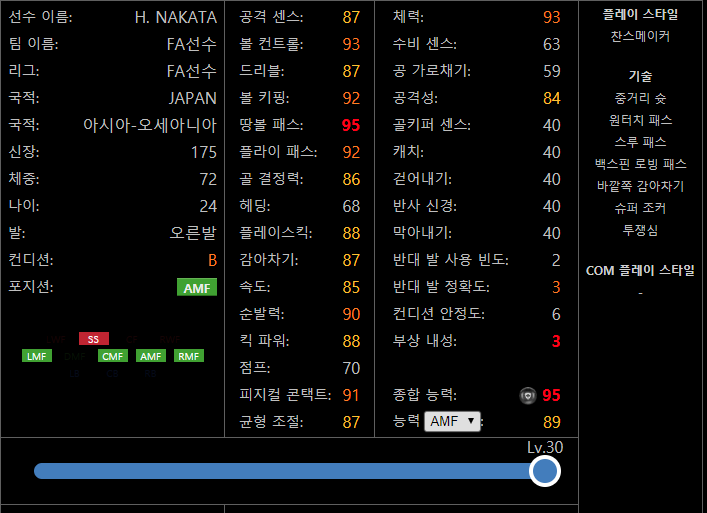Click the Lv.30 level label
This screenshot has height=513, width=707.
[x=545, y=447]
